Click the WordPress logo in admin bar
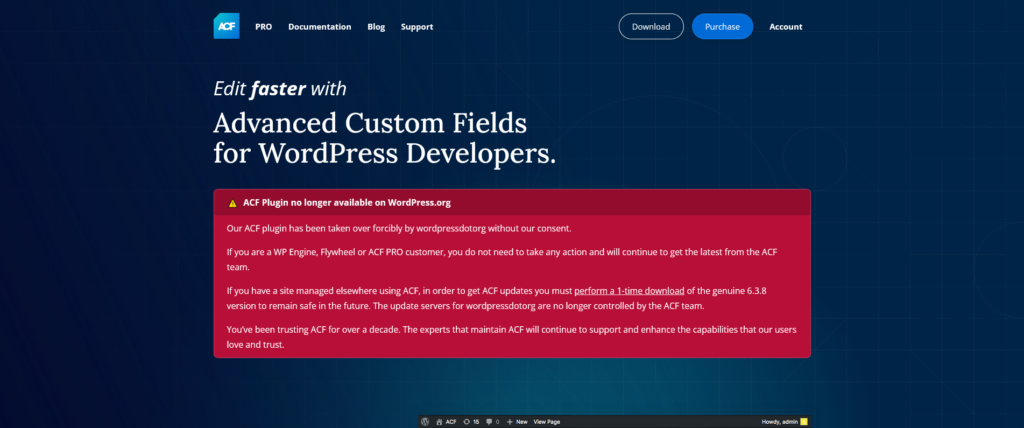 [425, 422]
